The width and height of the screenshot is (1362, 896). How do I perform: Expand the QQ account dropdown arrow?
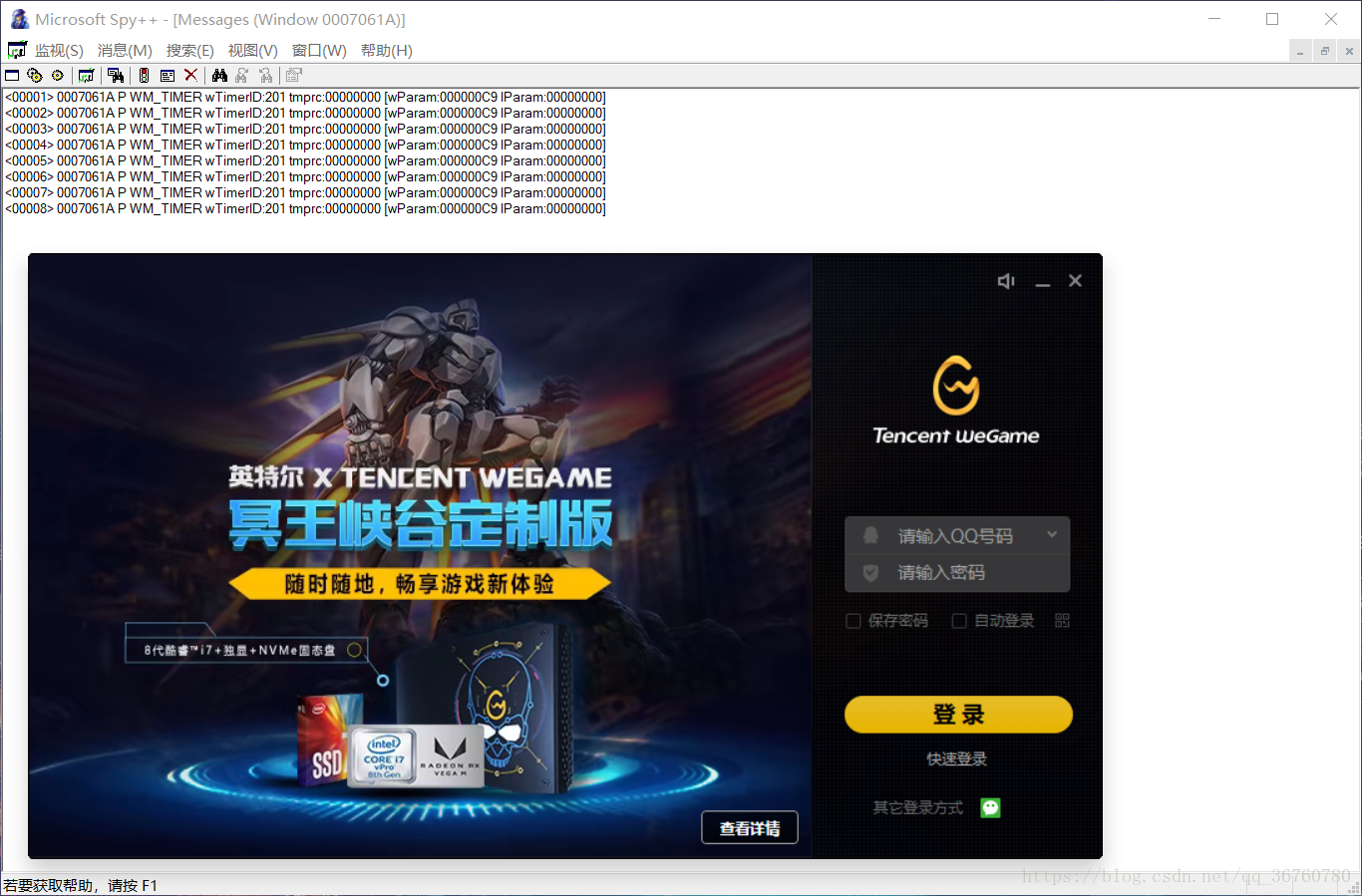click(x=1052, y=535)
